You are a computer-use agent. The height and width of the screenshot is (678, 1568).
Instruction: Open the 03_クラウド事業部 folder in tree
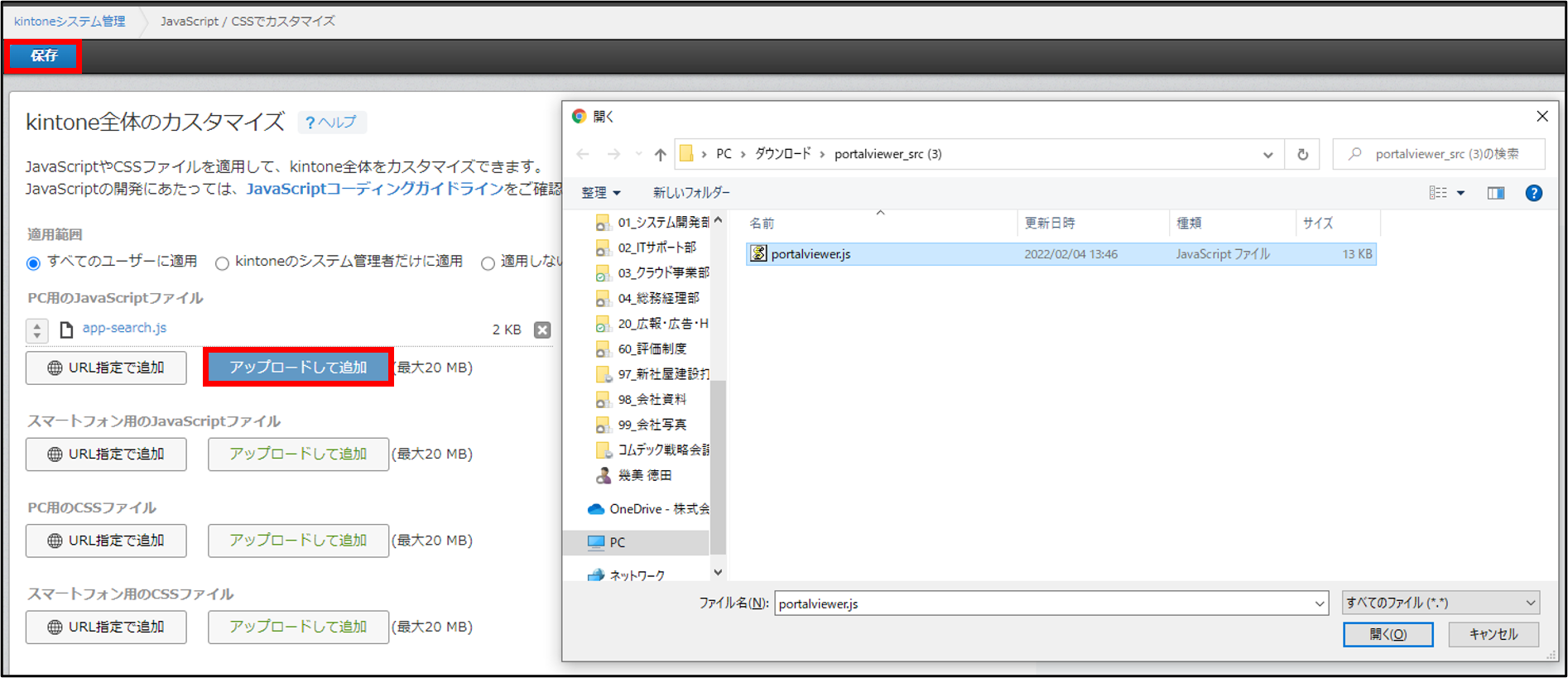pyautogui.click(x=652, y=272)
